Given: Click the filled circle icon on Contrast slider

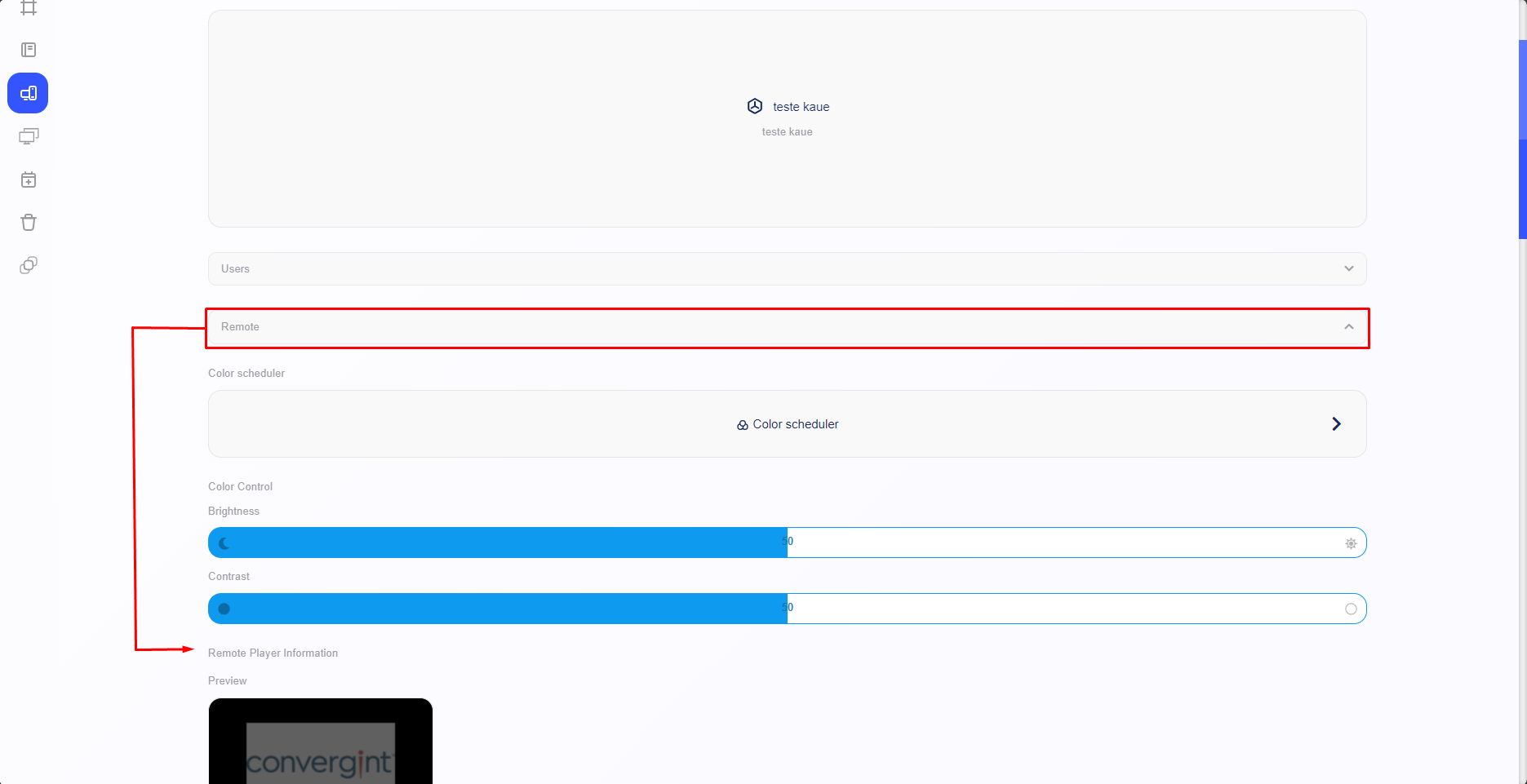Looking at the screenshot, I should tap(224, 609).
